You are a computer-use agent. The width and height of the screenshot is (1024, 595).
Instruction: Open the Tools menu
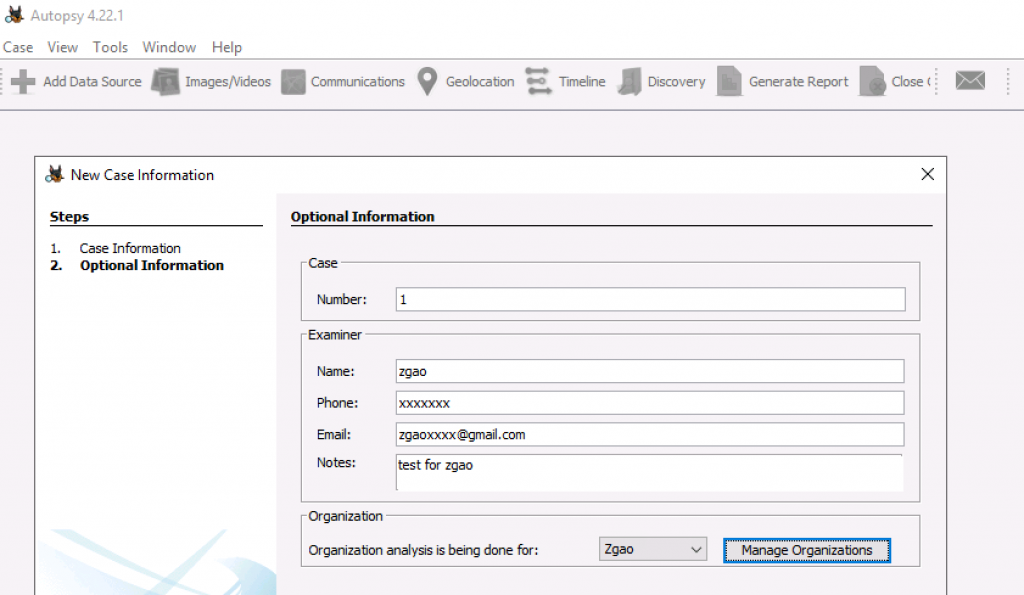point(110,47)
